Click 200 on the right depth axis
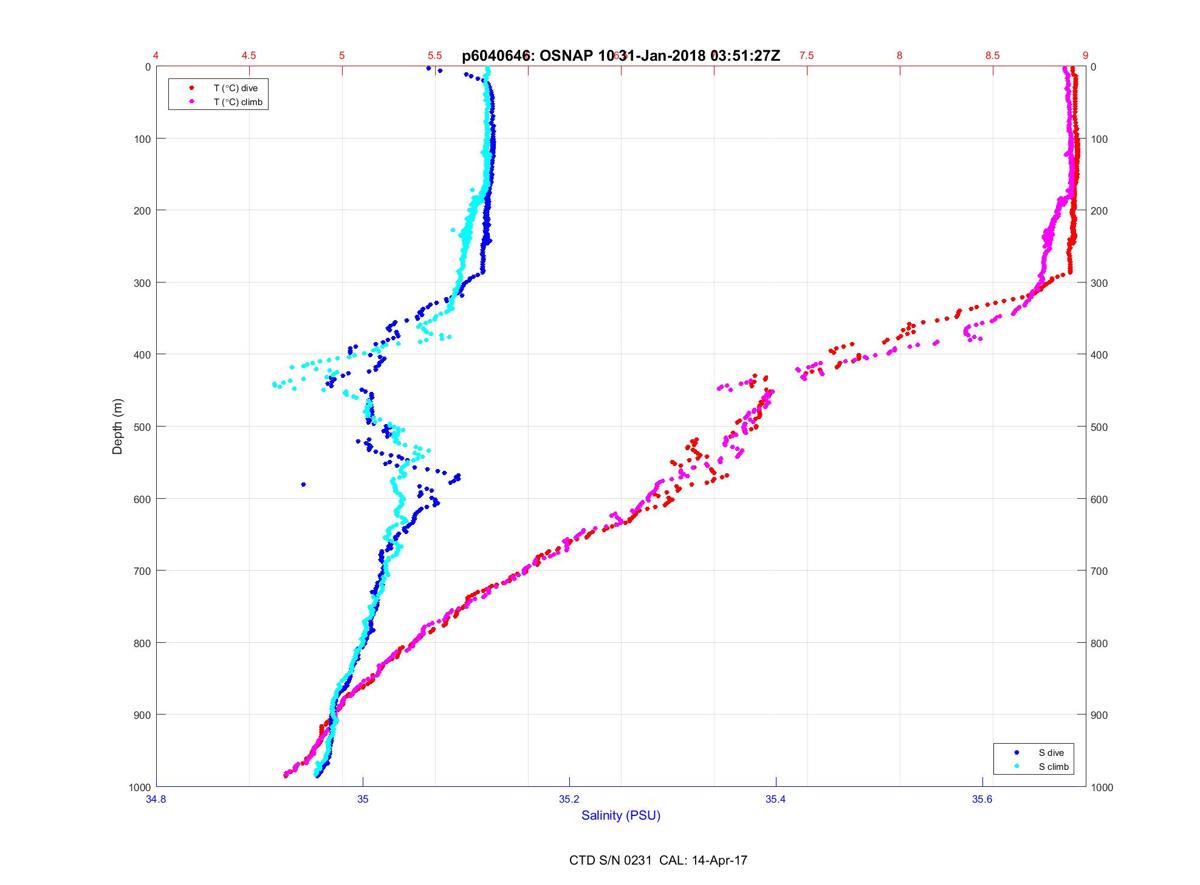 coord(1100,211)
